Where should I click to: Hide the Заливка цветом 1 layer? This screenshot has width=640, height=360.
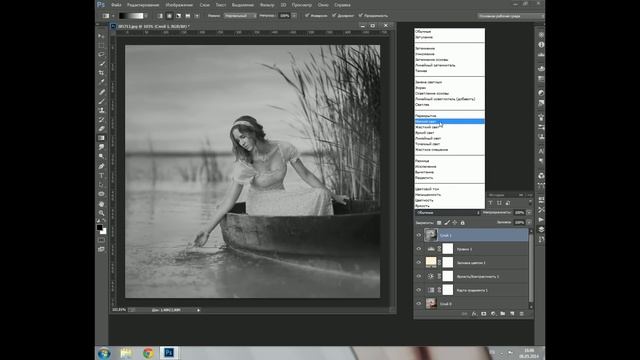tap(418, 262)
